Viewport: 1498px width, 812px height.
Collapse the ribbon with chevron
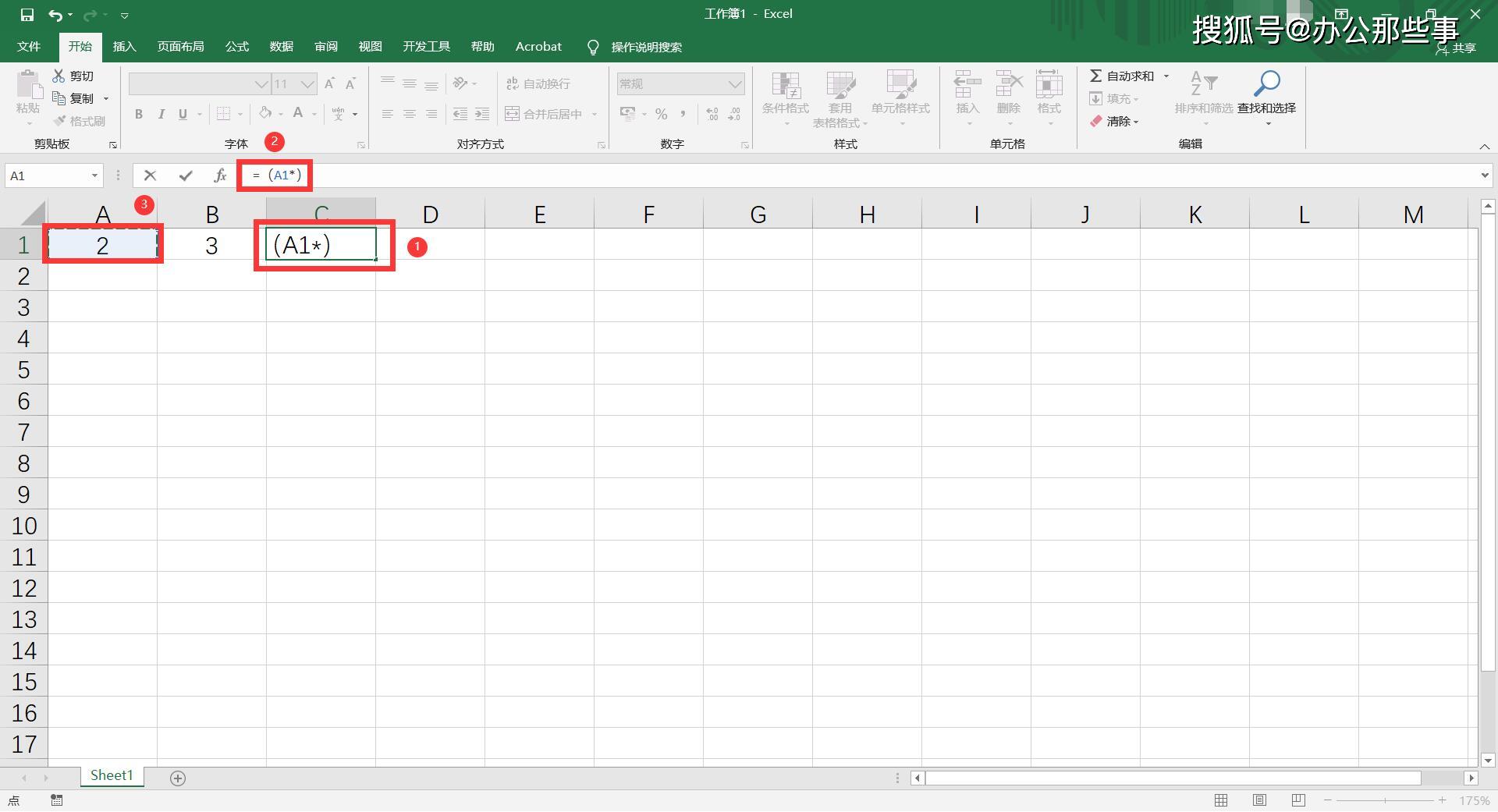tap(1485, 147)
